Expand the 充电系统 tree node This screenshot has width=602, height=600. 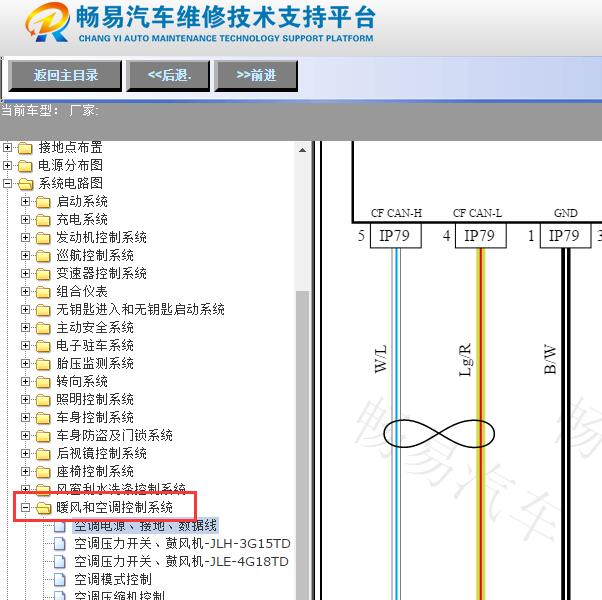tap(25, 219)
